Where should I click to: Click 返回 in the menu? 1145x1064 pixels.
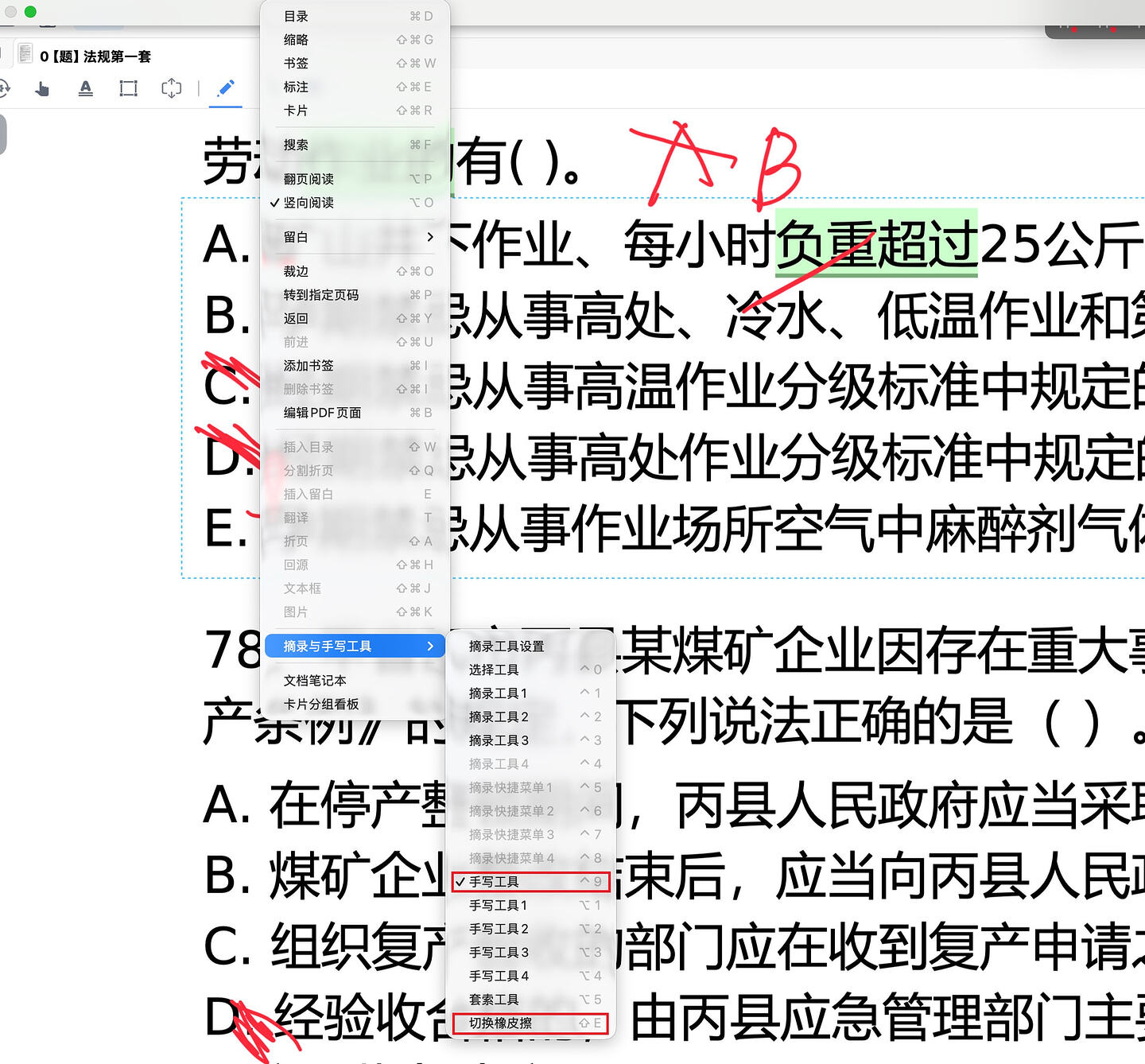[x=355, y=318]
